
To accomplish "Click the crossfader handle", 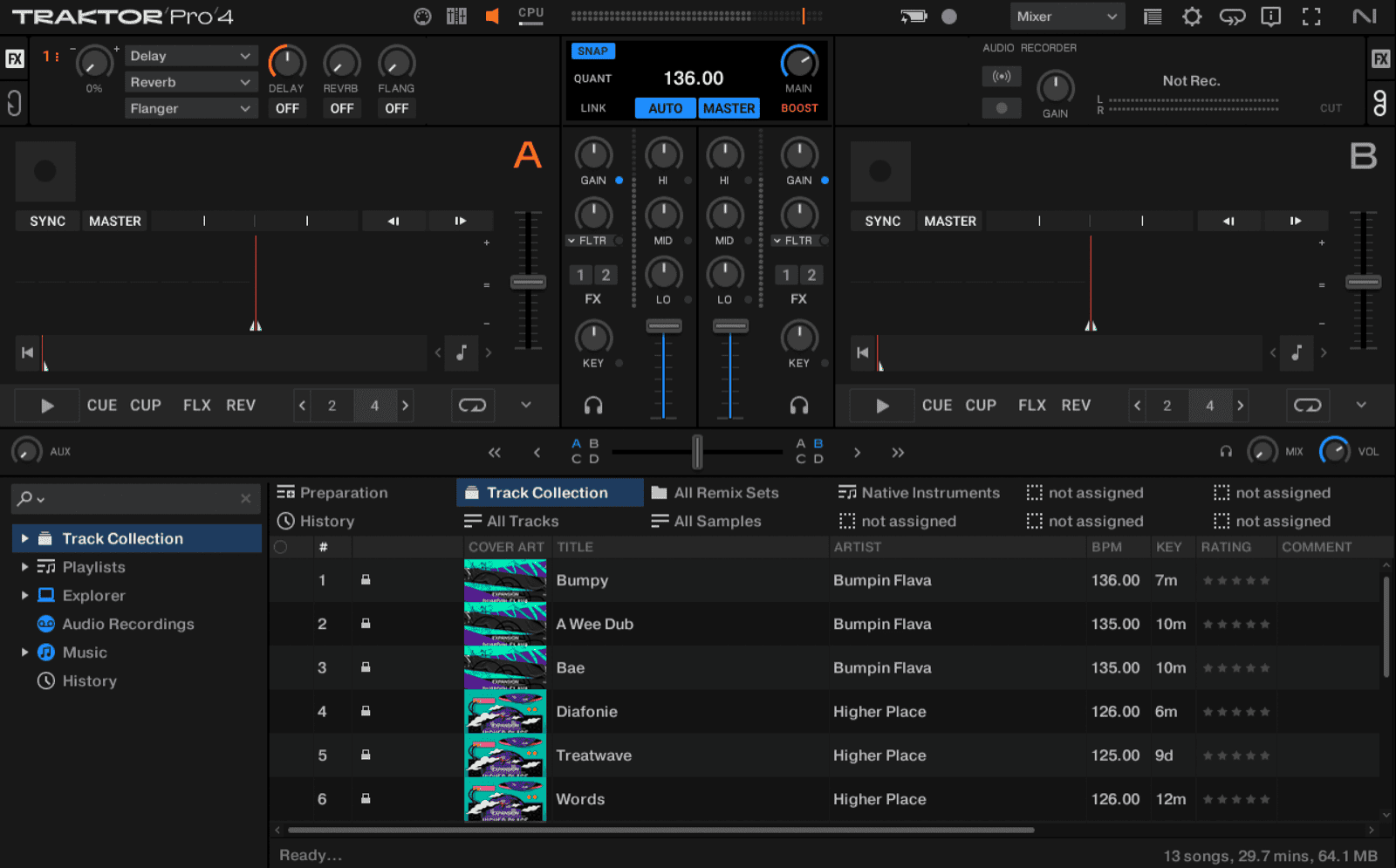I will [697, 452].
